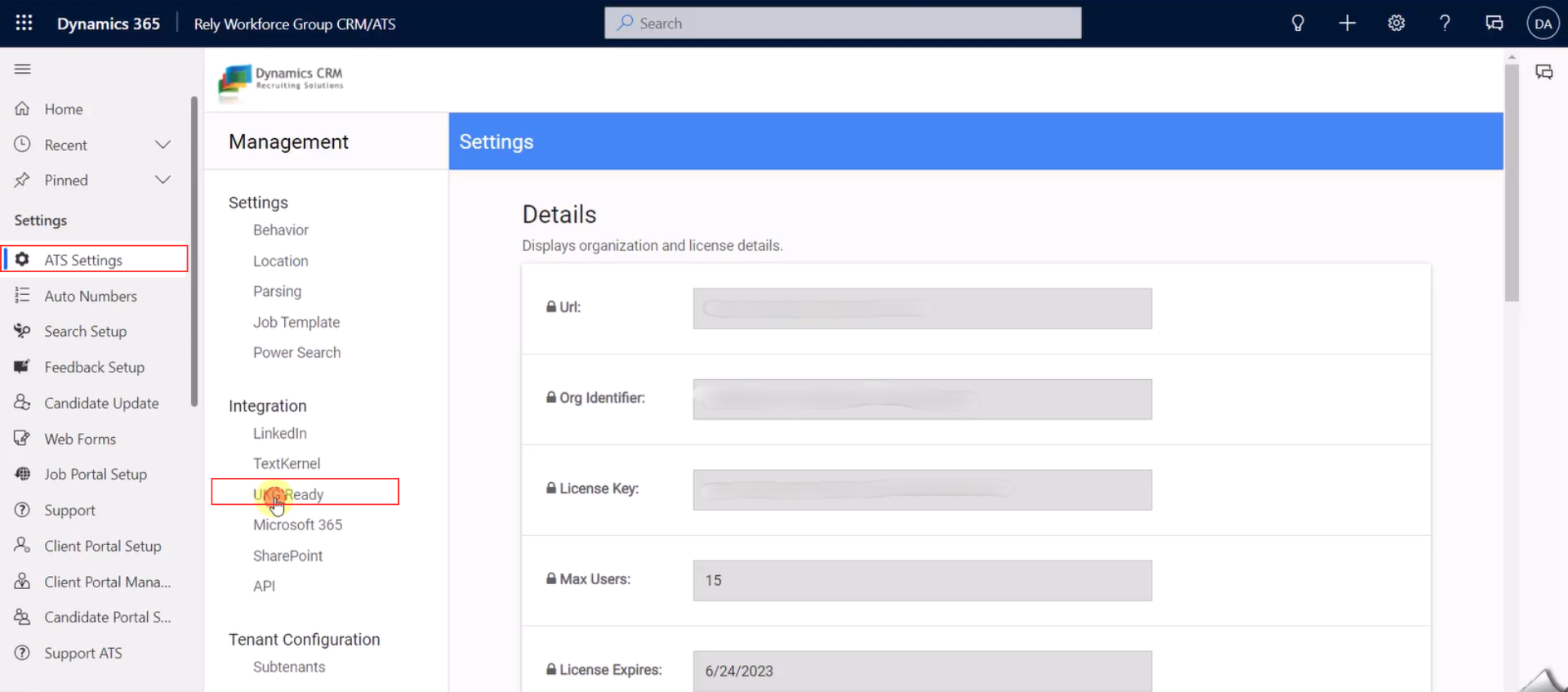Click the Support question icon in sidebar
The height and width of the screenshot is (692, 1568).
point(22,510)
